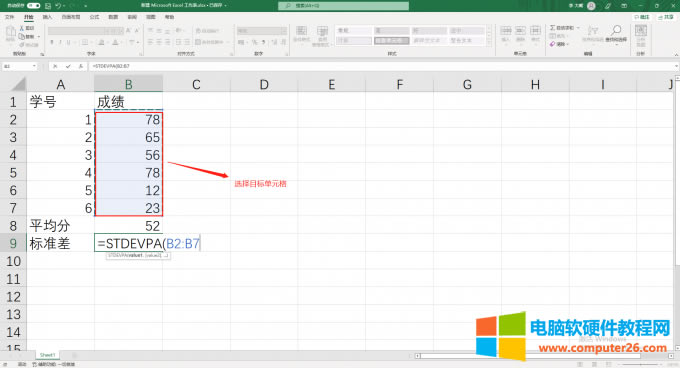Switch to the Formulas ribbon tab
This screenshot has width=680, height=368.
(x=94, y=17)
